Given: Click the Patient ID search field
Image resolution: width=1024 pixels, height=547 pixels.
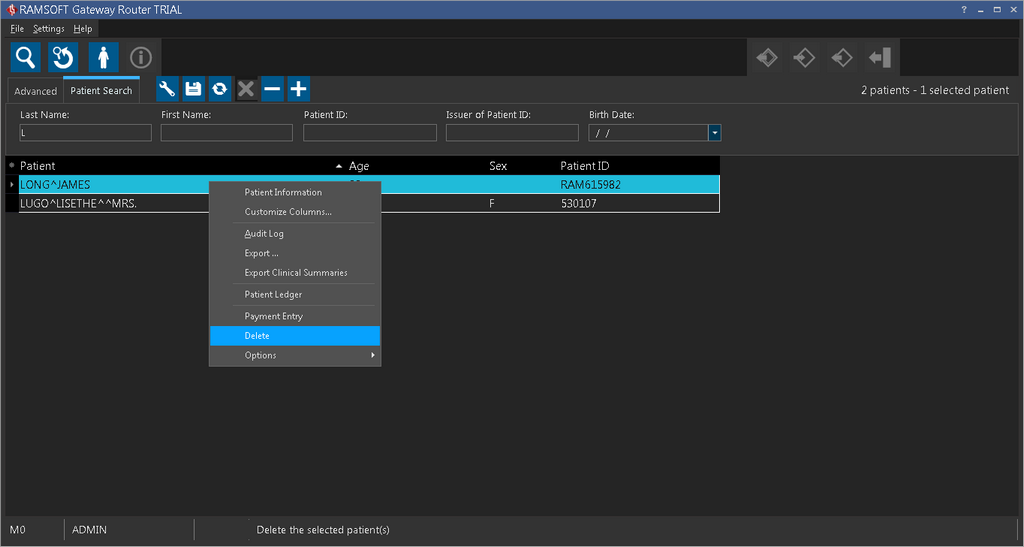Looking at the screenshot, I should [x=369, y=133].
